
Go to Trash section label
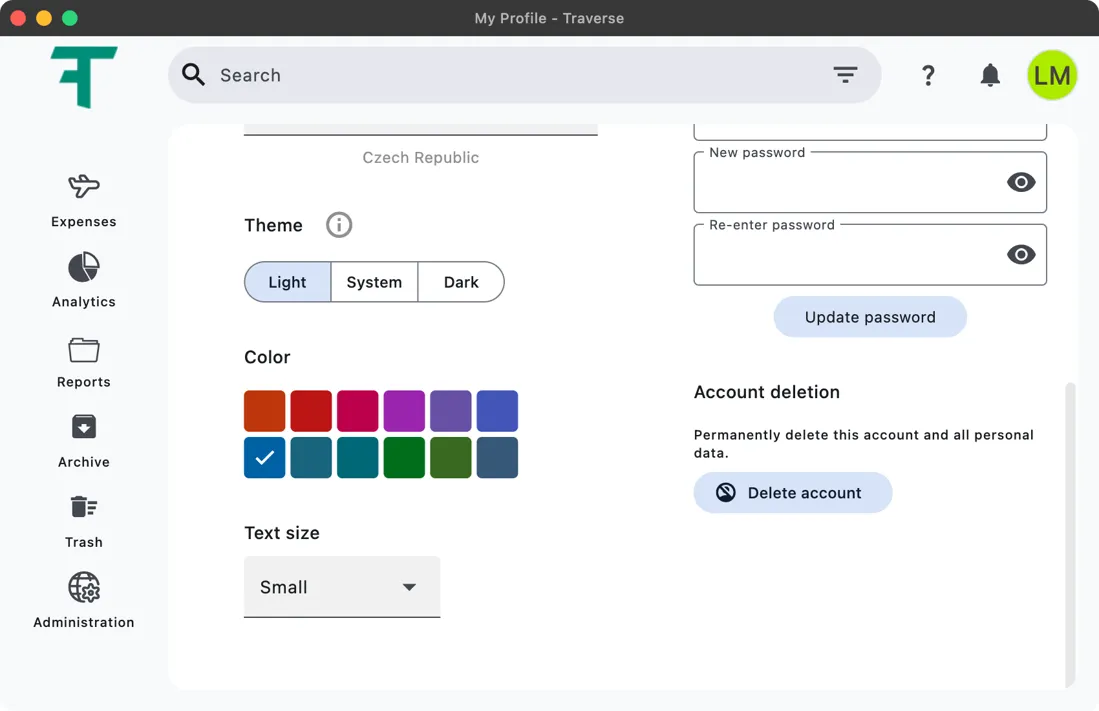83,542
